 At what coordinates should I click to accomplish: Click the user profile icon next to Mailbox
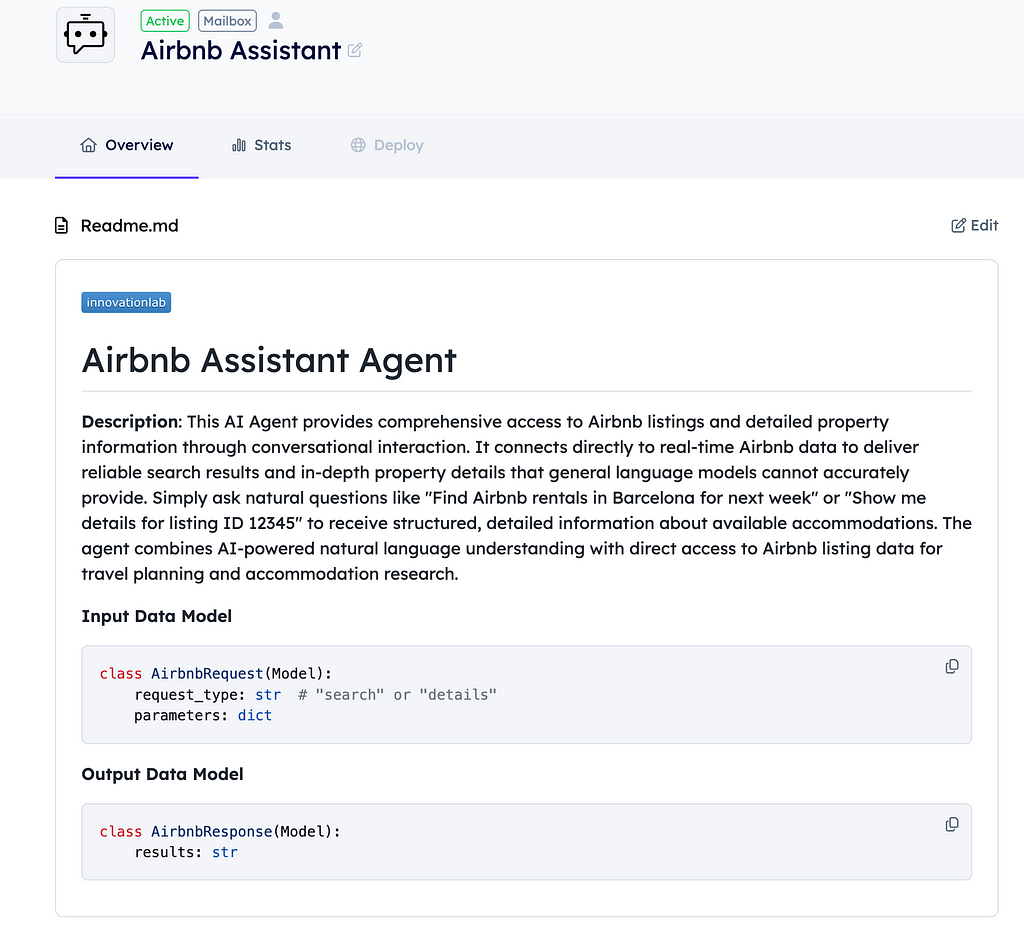[x=276, y=21]
